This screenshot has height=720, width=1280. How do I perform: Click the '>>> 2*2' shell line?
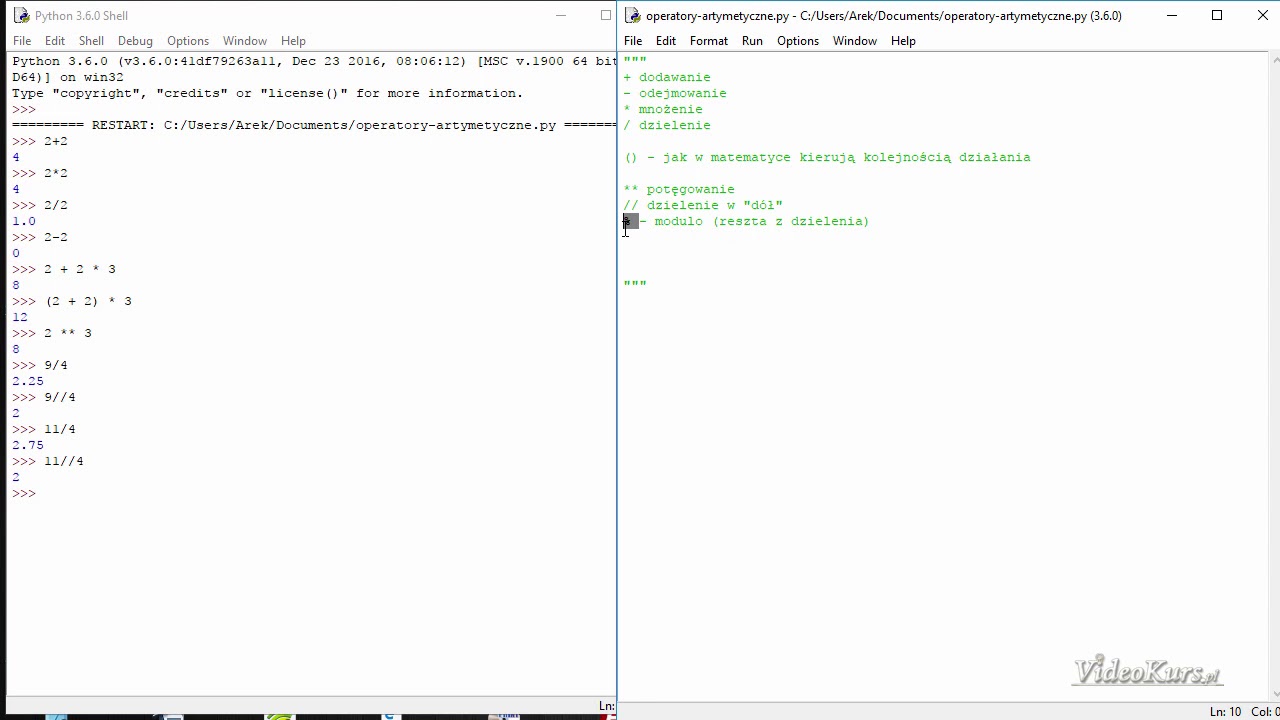[40, 173]
